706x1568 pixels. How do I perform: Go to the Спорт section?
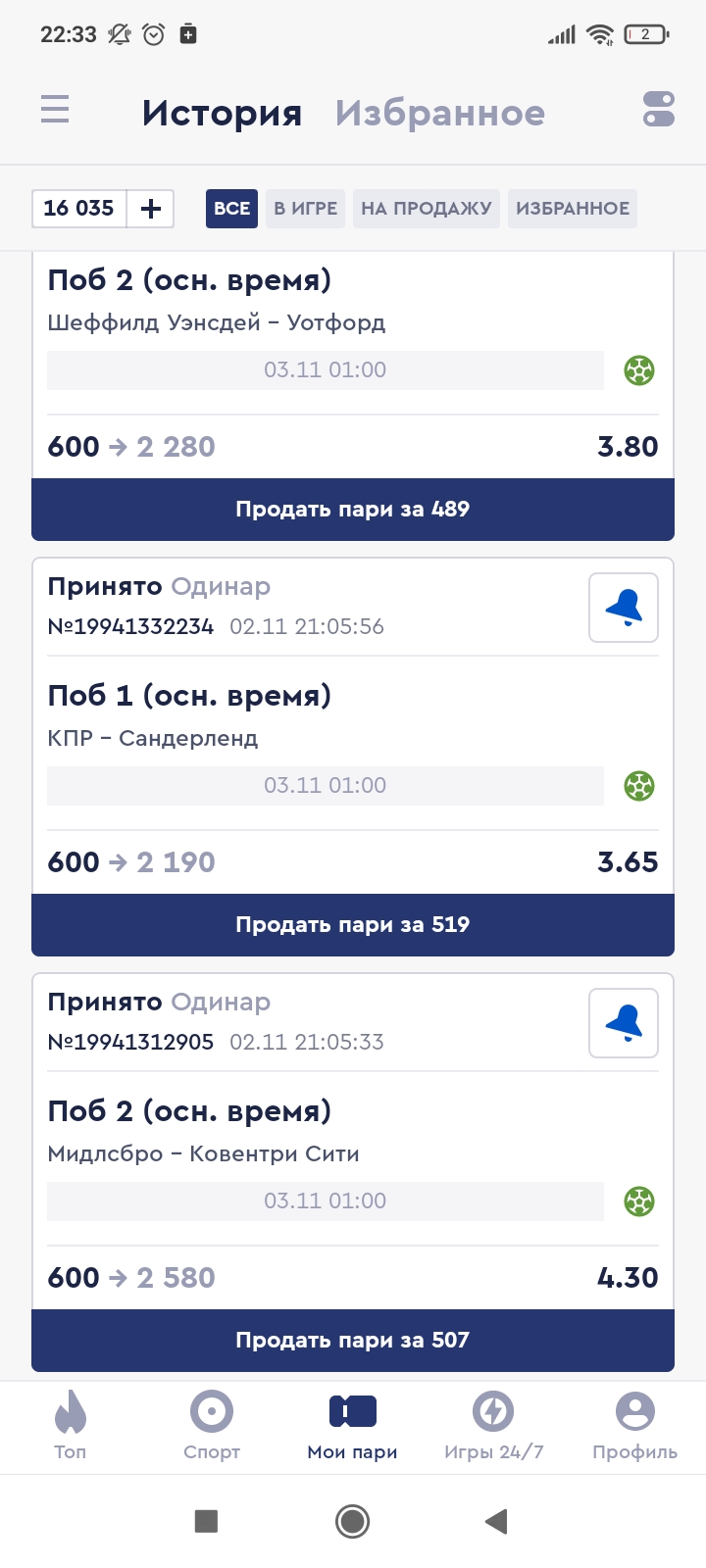pyautogui.click(x=212, y=1424)
